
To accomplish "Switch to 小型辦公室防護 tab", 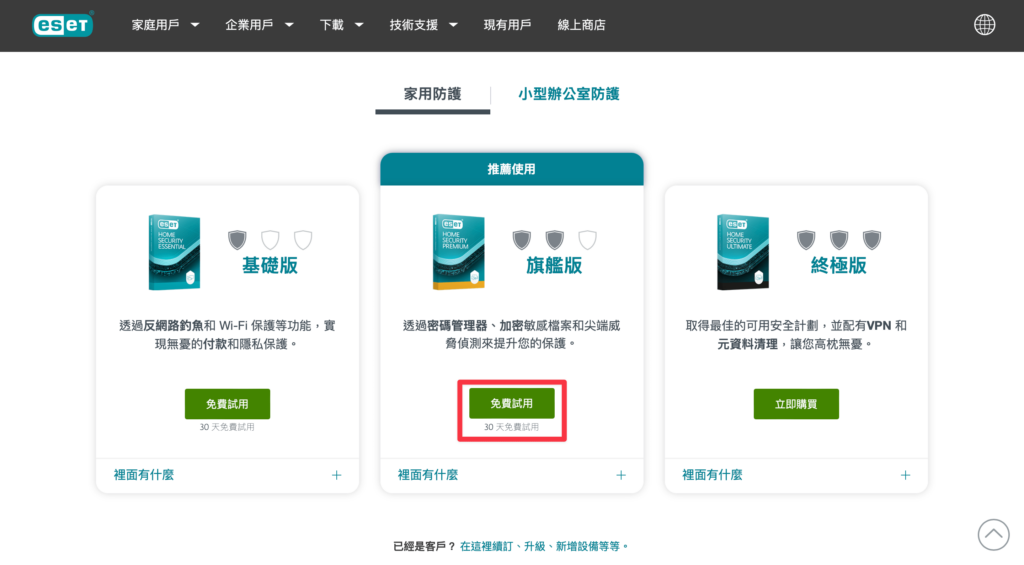I will coord(568,94).
